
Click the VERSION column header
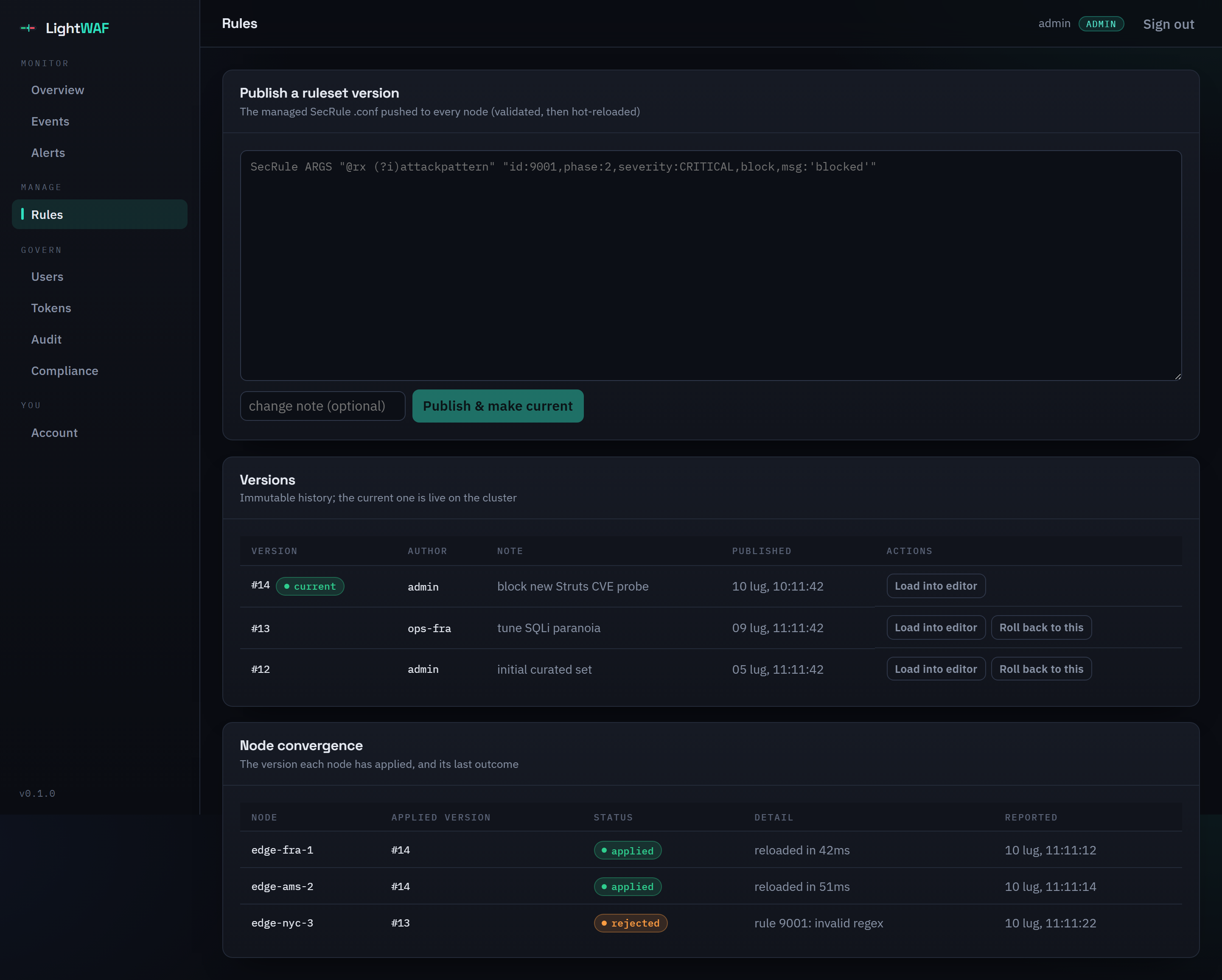[275, 551]
